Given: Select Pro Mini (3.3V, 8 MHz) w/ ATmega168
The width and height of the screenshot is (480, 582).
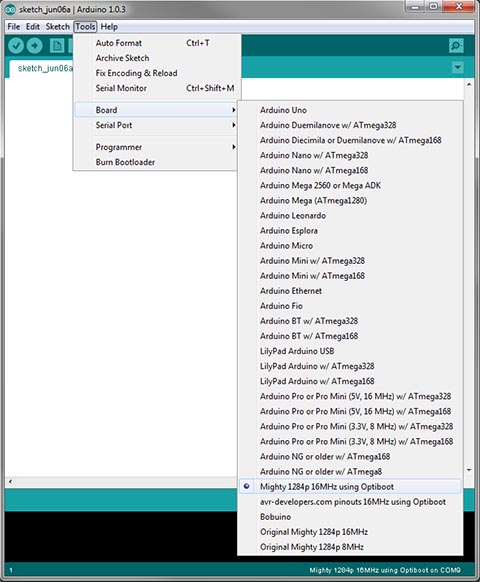Looking at the screenshot, I should (350, 442).
